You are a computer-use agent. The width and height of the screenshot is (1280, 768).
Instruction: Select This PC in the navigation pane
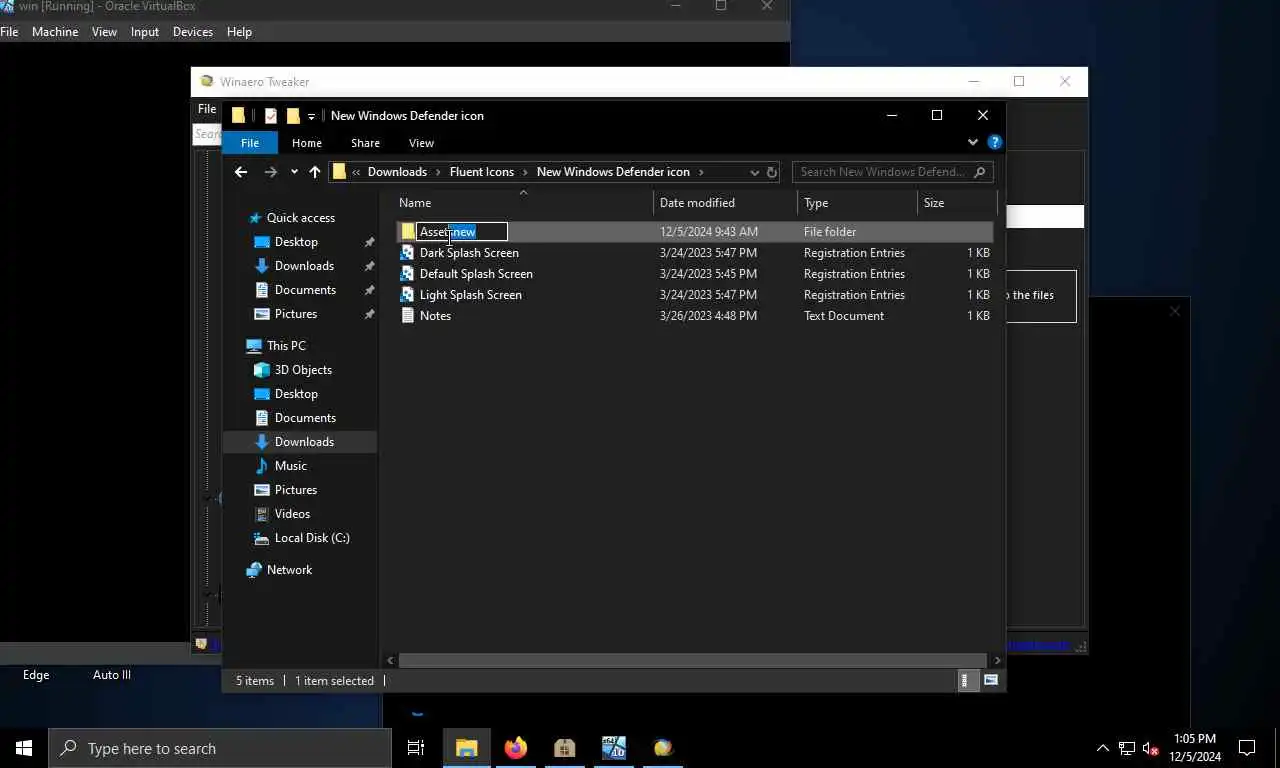286,346
